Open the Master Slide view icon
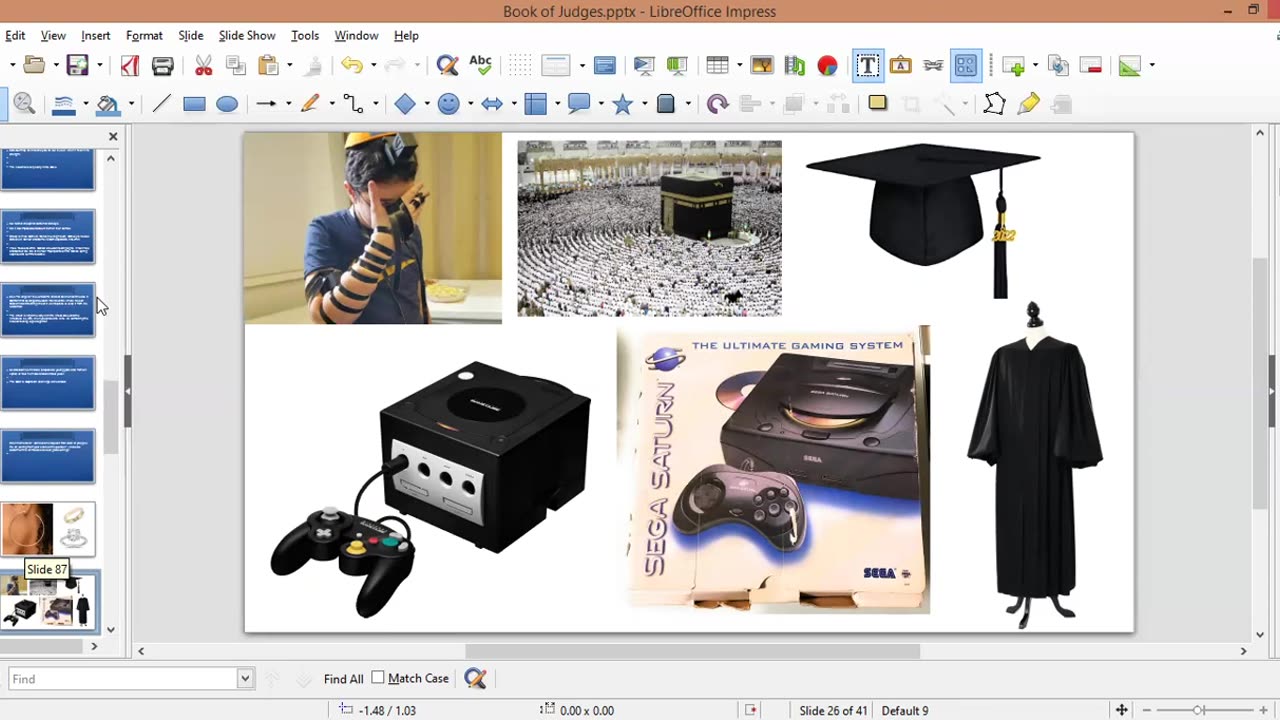 [604, 65]
